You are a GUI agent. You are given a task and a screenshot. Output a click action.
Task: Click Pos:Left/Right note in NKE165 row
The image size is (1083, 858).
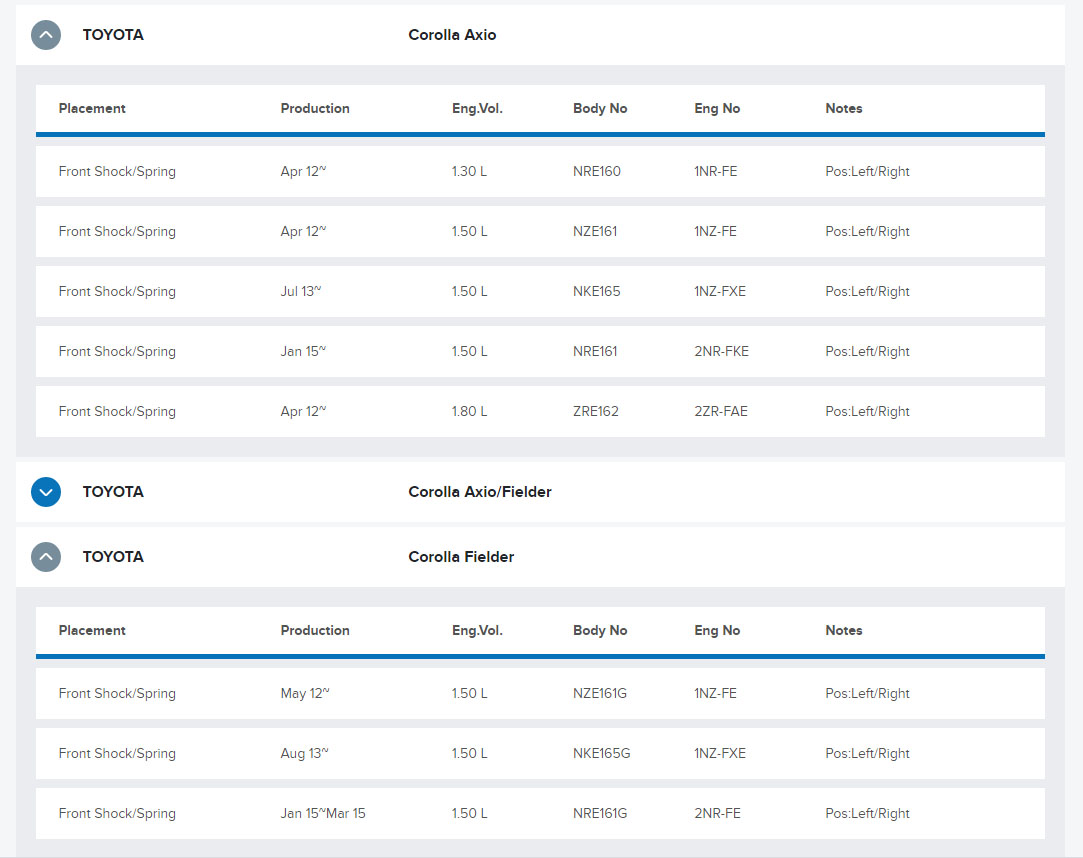pyautogui.click(x=867, y=292)
